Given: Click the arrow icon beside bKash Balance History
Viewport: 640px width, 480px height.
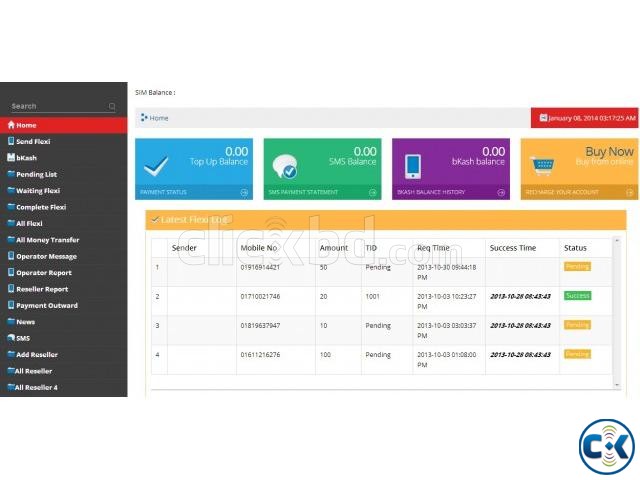Looking at the screenshot, I should (x=502, y=192).
